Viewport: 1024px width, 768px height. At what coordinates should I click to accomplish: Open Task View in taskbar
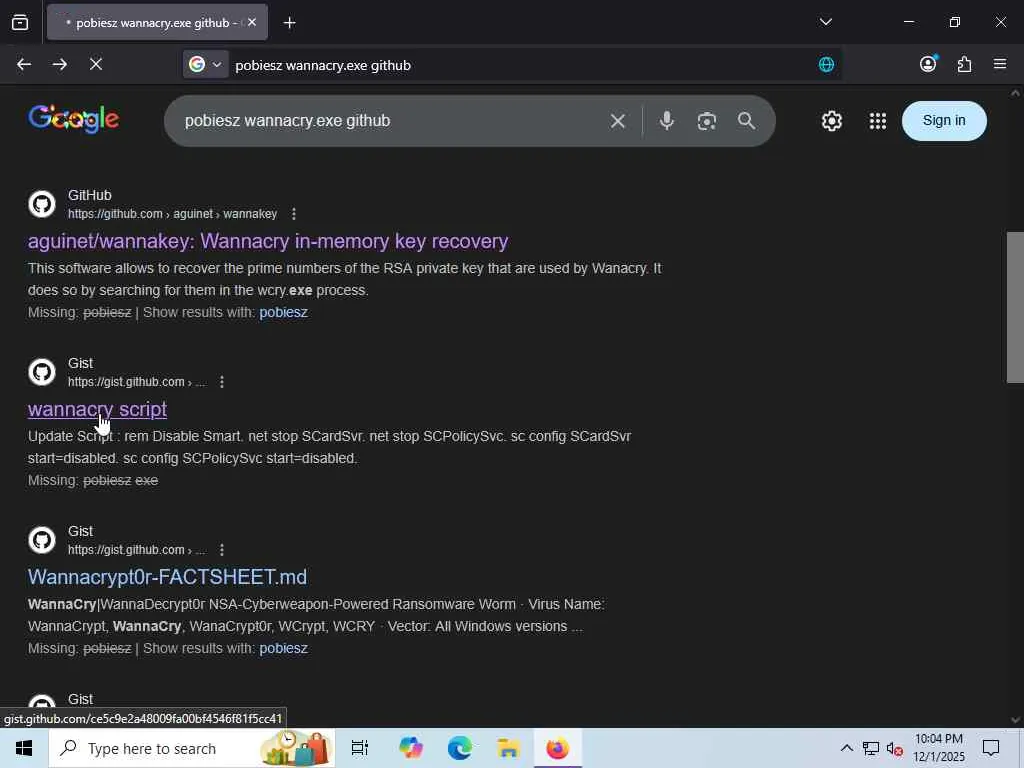coord(360,748)
